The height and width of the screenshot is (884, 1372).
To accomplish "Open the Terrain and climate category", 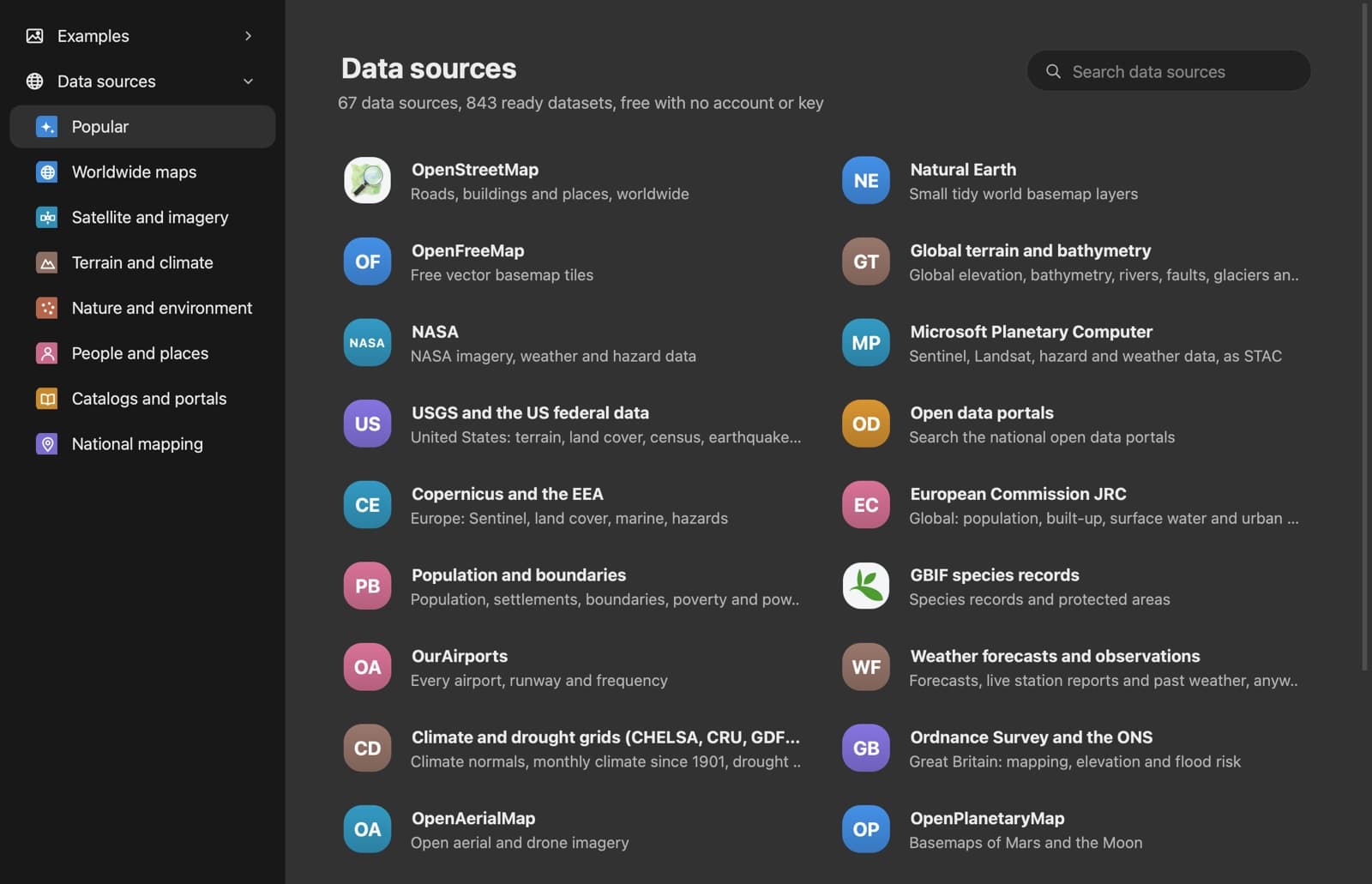I will (142, 262).
